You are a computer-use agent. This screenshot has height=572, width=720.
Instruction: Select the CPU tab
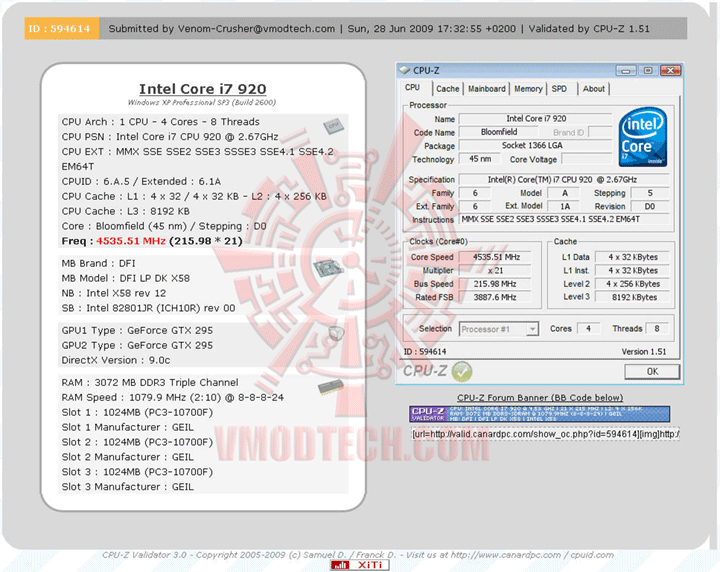(412, 87)
